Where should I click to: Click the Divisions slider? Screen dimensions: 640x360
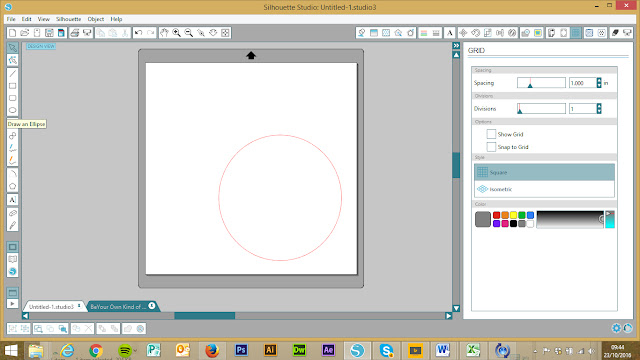(x=541, y=109)
